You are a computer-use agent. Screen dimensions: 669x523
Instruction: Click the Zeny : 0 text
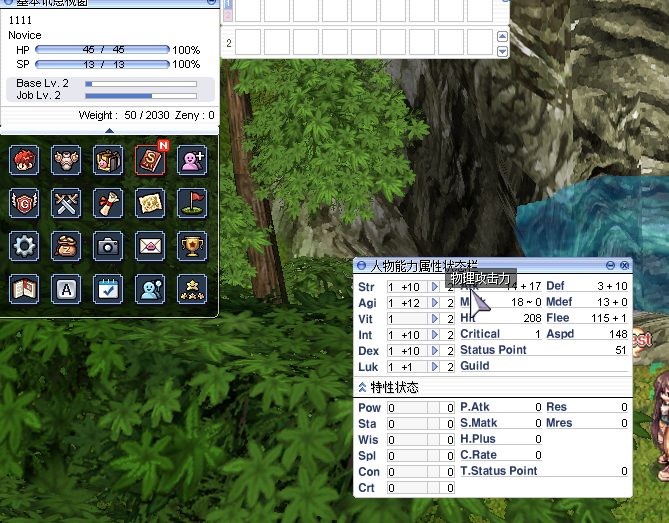click(x=195, y=116)
